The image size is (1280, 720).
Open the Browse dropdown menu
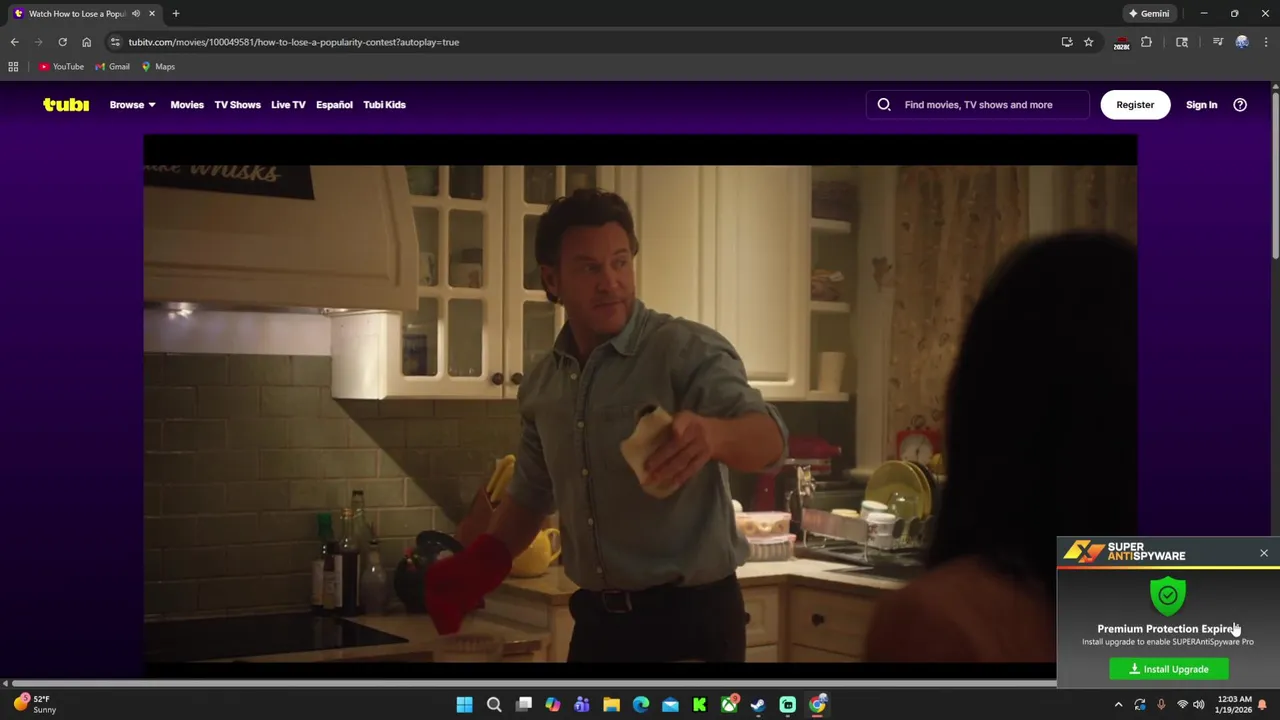click(132, 104)
